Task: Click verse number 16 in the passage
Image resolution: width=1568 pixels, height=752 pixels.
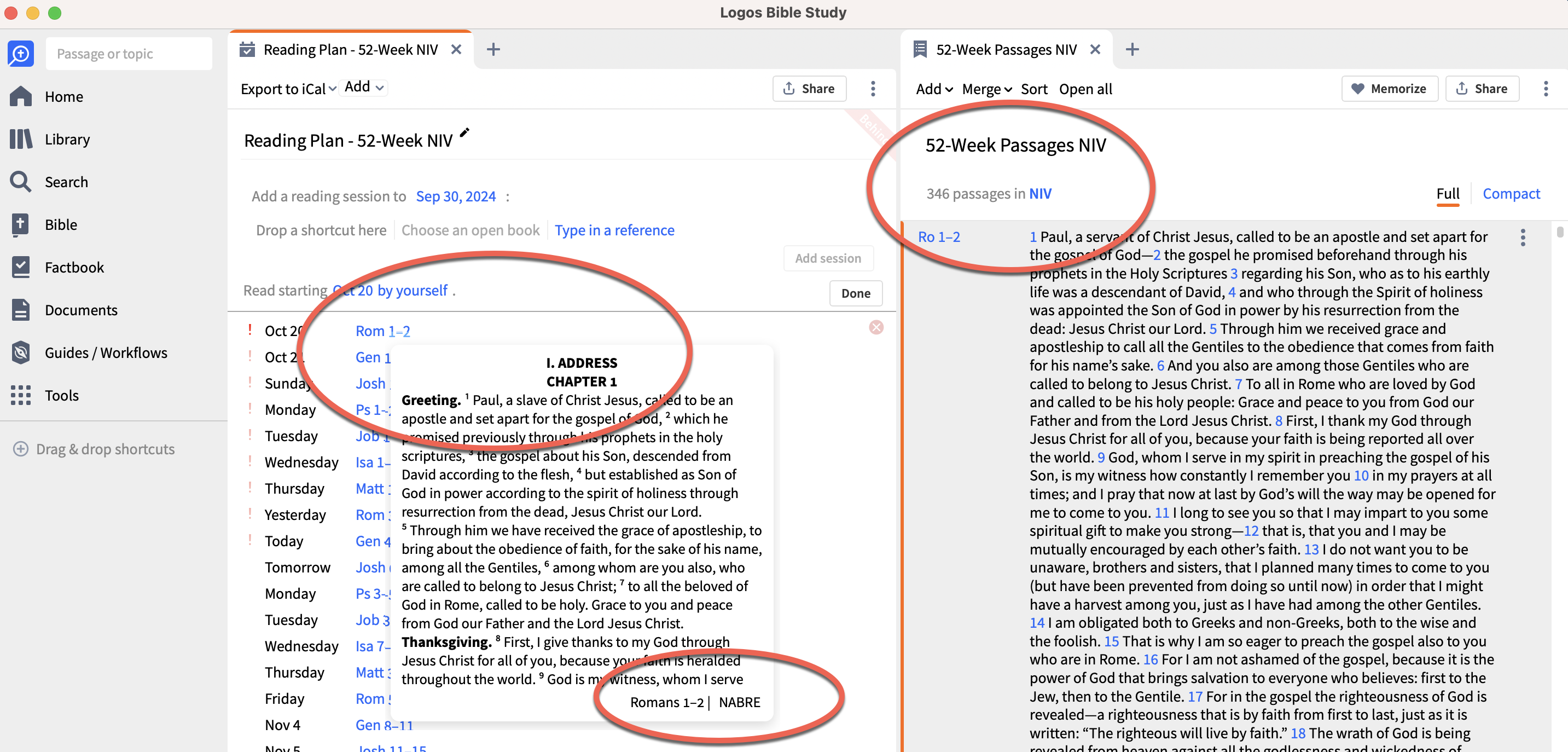Action: coord(1150,660)
